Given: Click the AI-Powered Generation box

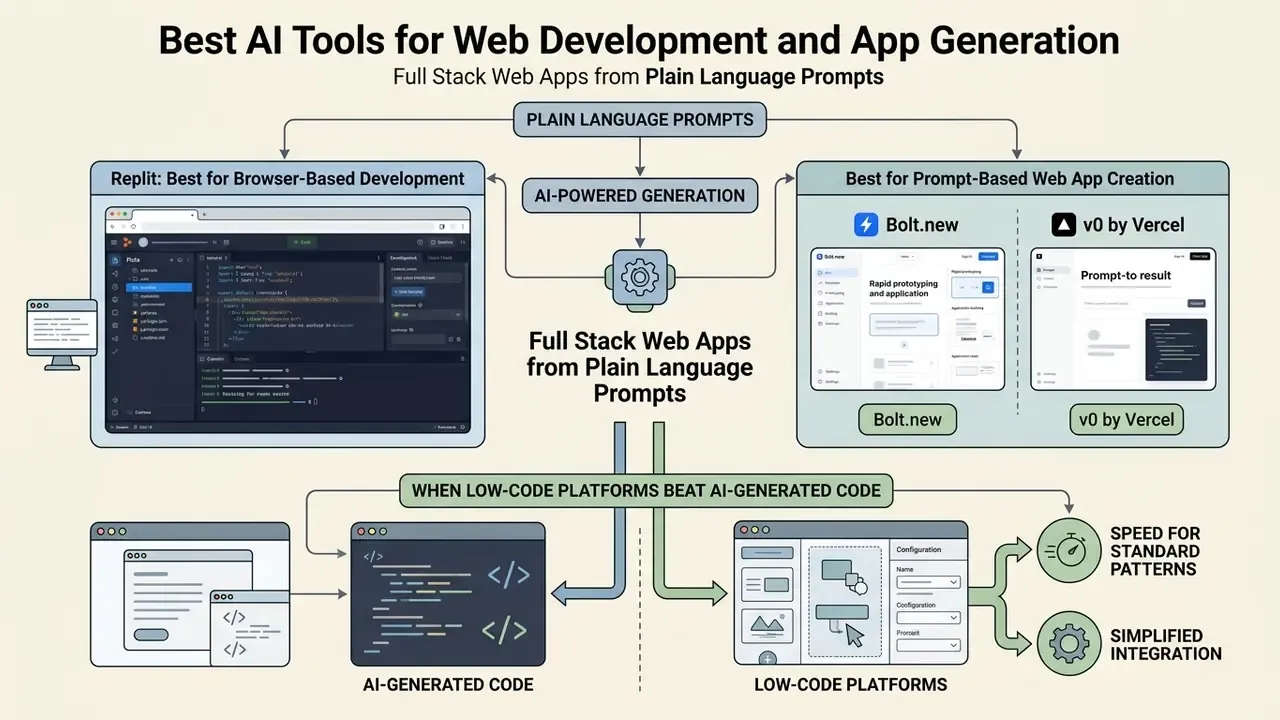Looking at the screenshot, I should [x=640, y=195].
